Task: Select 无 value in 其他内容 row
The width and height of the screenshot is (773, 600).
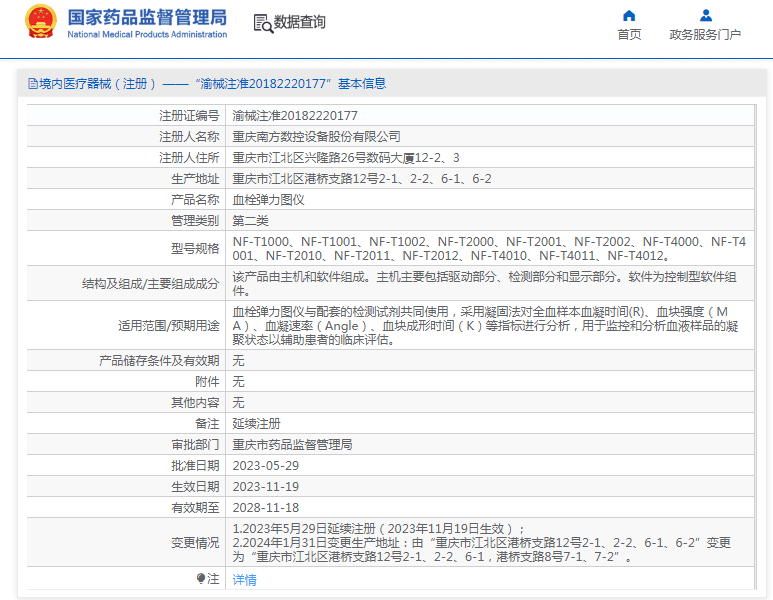Action: tap(239, 403)
